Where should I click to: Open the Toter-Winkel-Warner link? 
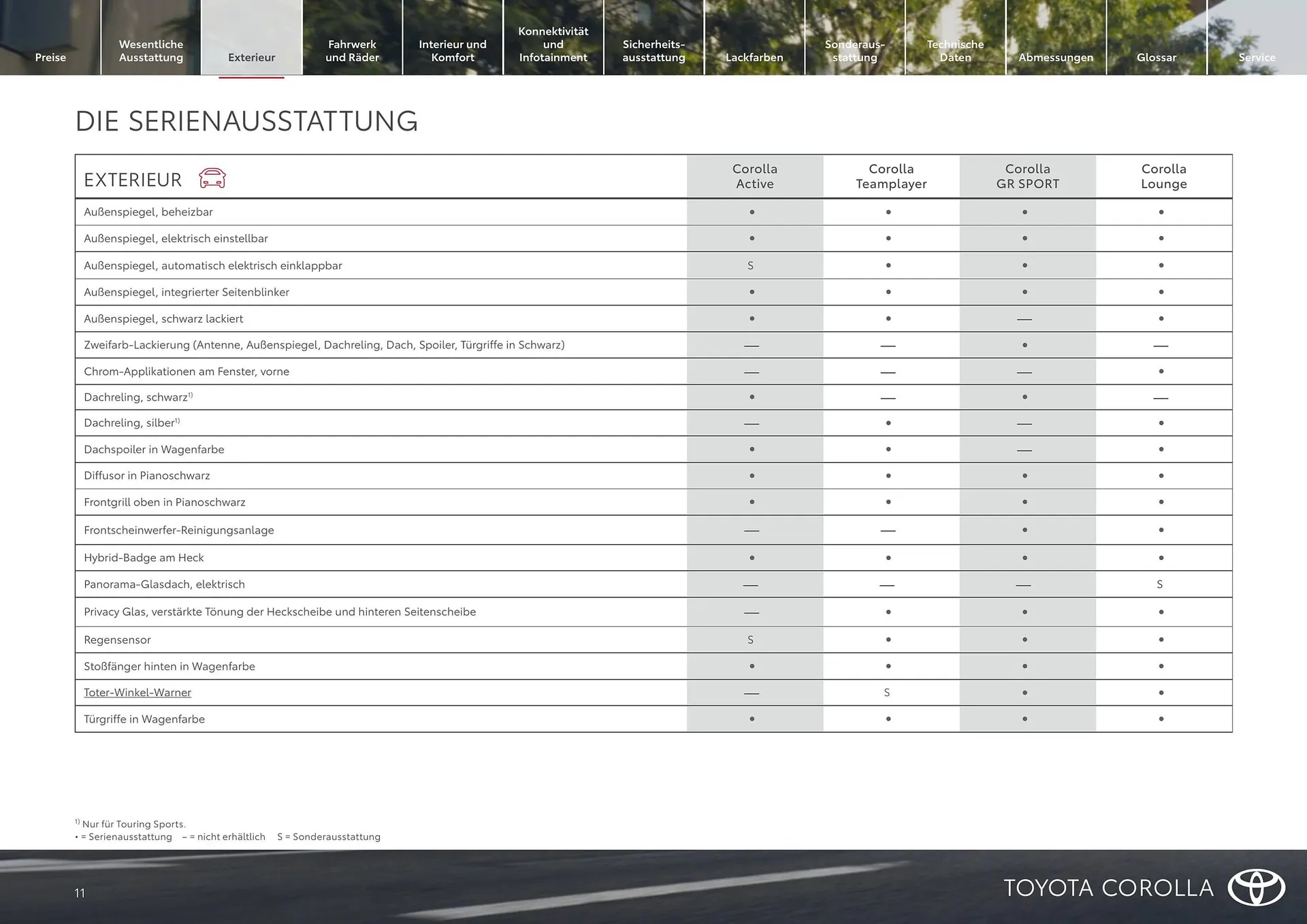tap(138, 692)
